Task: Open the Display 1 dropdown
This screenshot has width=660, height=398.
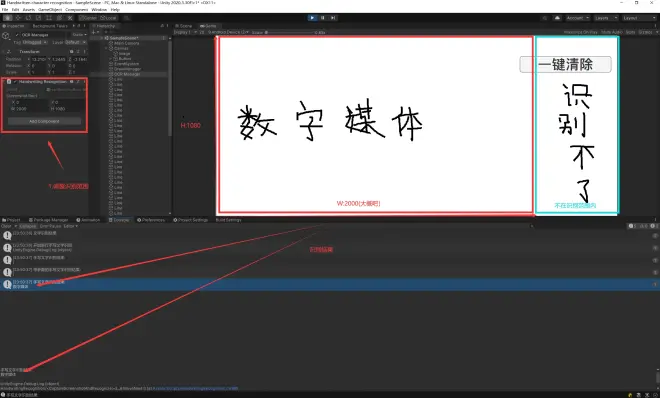Action: (186, 32)
